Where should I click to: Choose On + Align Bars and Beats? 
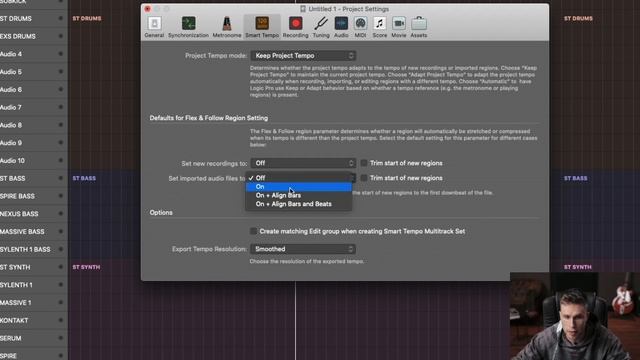[x=298, y=204]
